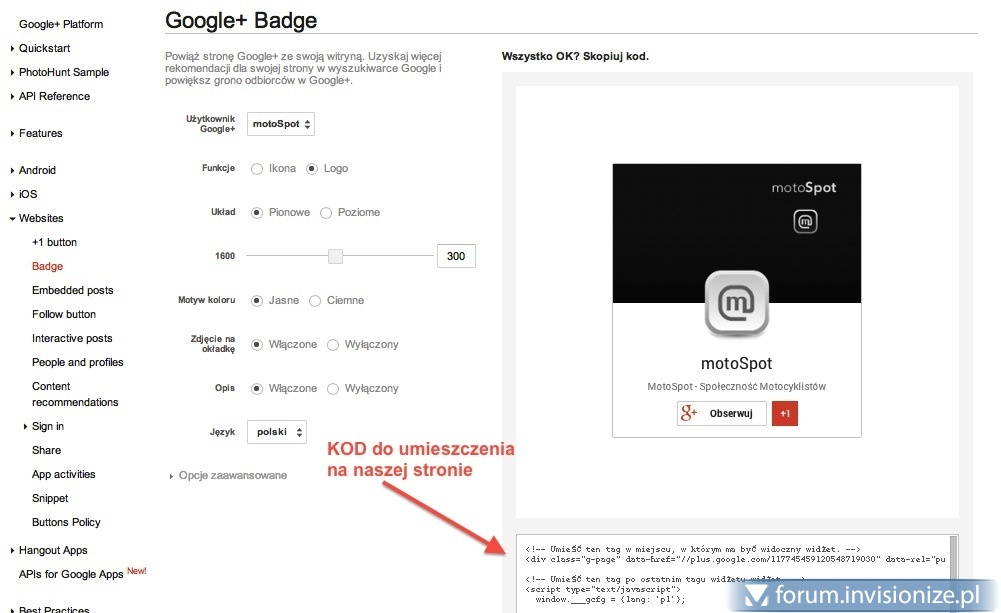Viewport: 1001px width, 613px height.
Task: Open the +1 button sidebar page
Action: coord(54,243)
